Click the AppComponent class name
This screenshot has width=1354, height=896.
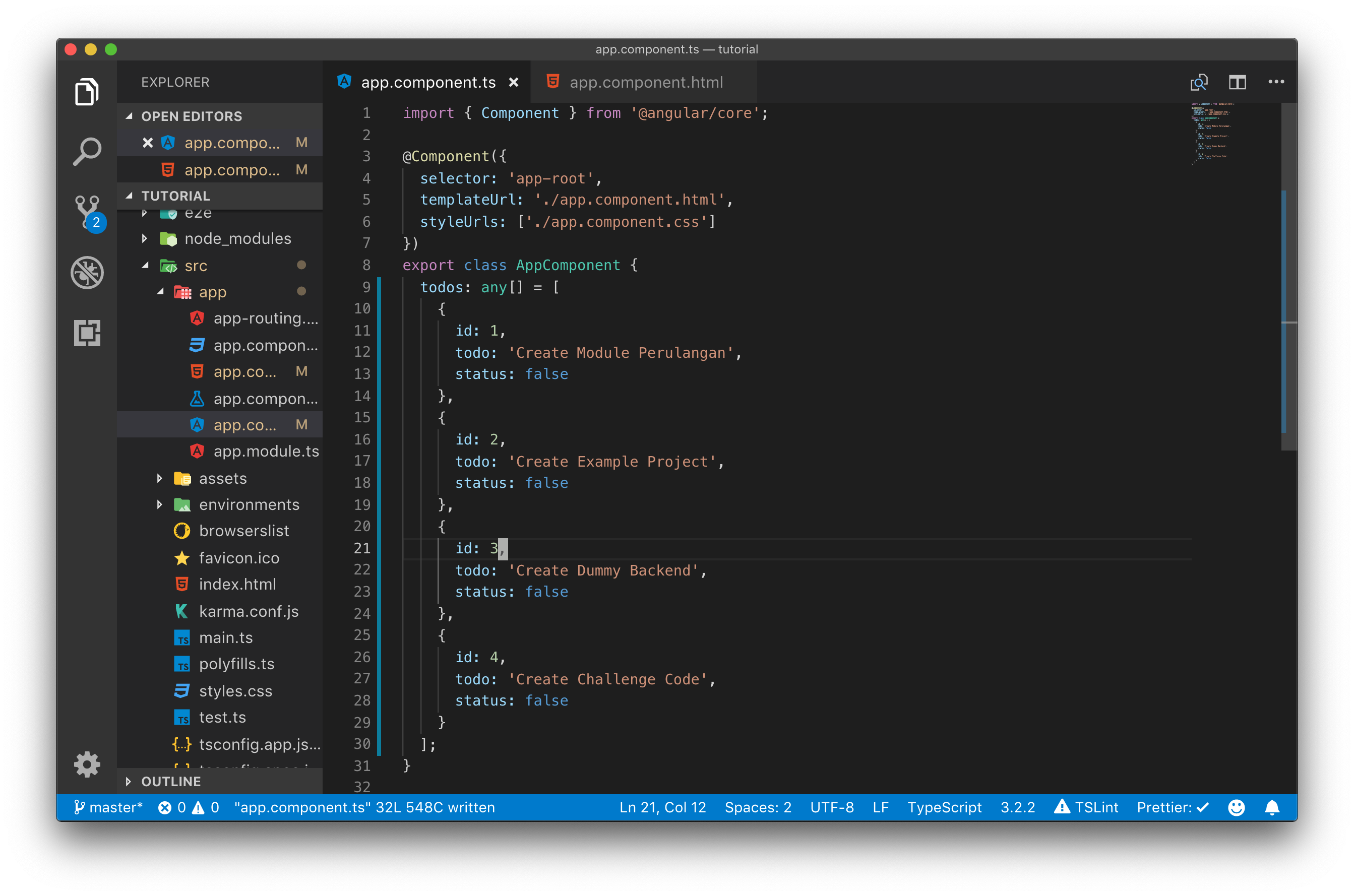[x=568, y=265]
